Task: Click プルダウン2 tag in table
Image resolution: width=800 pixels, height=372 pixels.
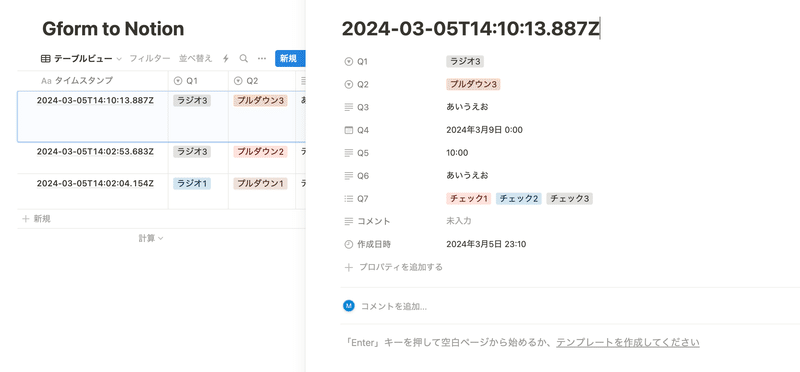Action: click(260, 152)
